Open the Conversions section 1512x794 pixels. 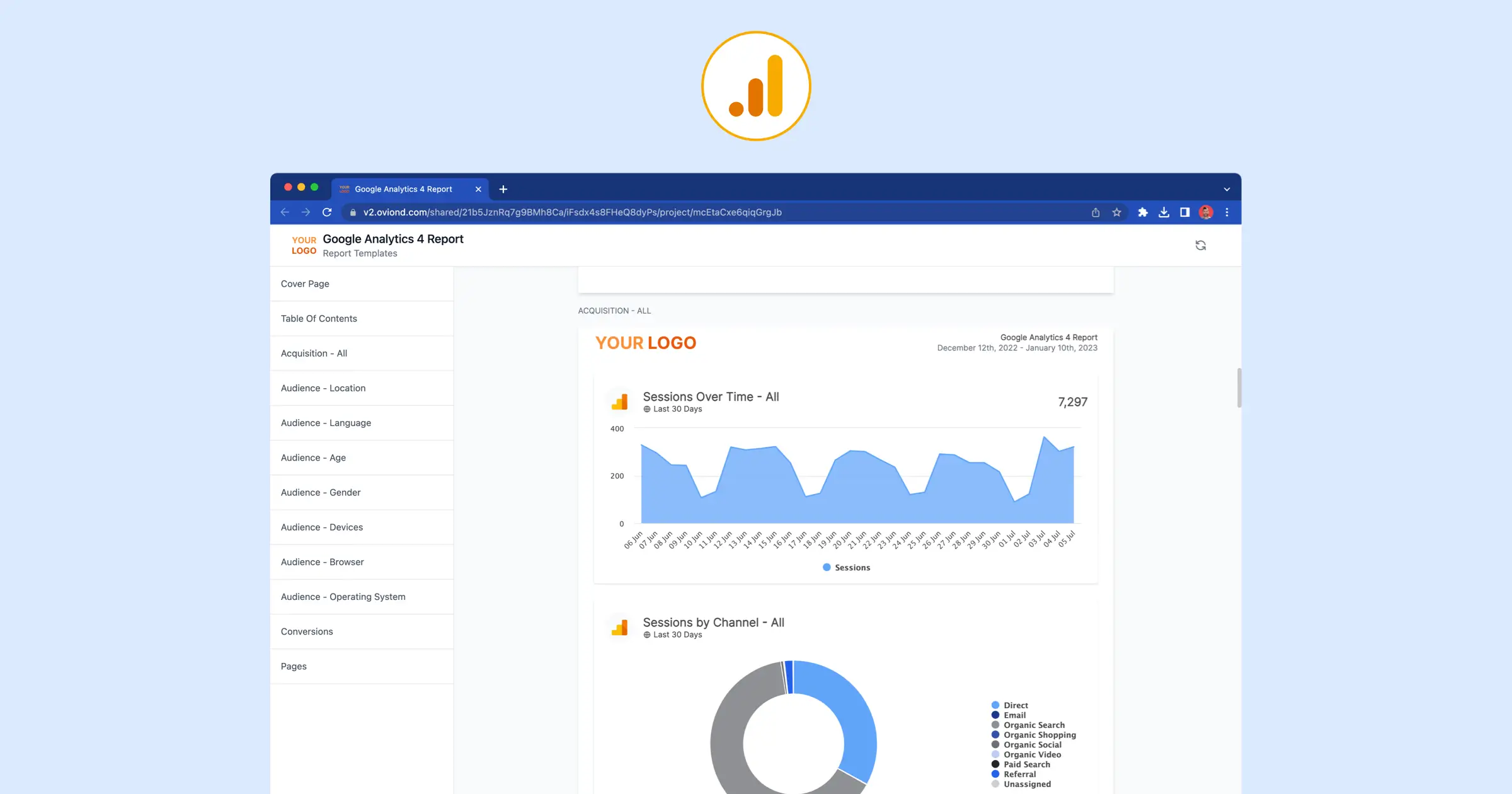pyautogui.click(x=362, y=631)
